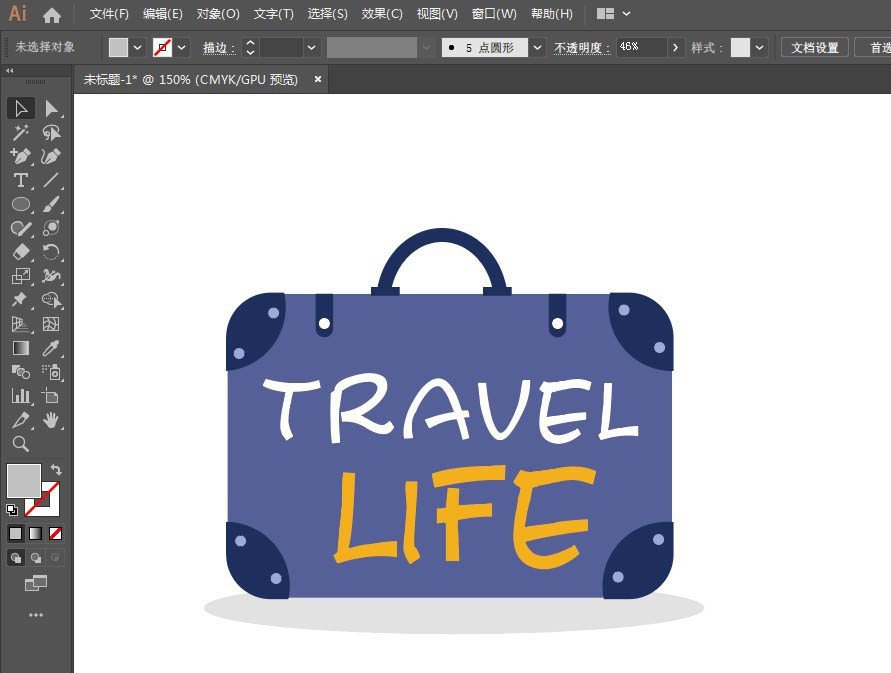Viewport: 891px width, 673px height.
Task: Select the Slice tool
Action: pos(21,420)
